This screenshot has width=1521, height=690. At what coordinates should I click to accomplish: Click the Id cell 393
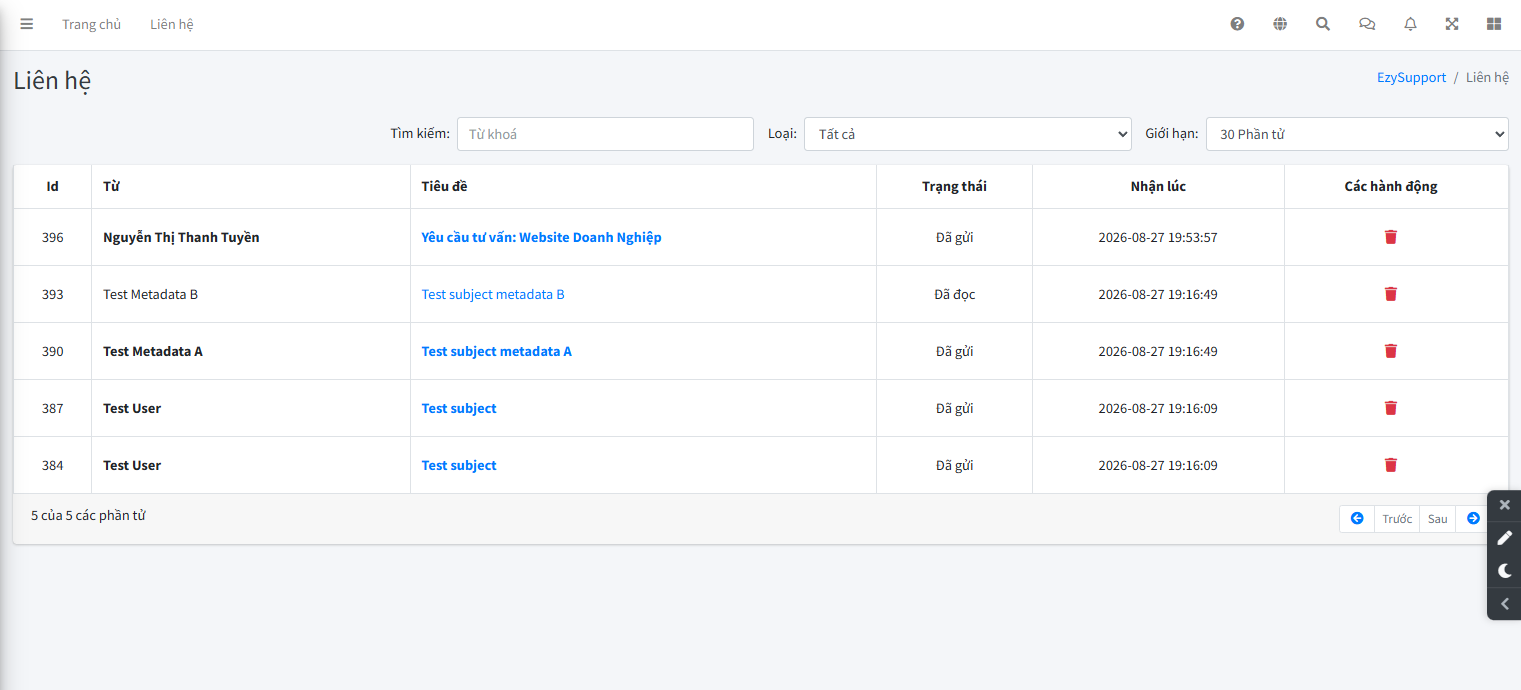[x=52, y=294]
